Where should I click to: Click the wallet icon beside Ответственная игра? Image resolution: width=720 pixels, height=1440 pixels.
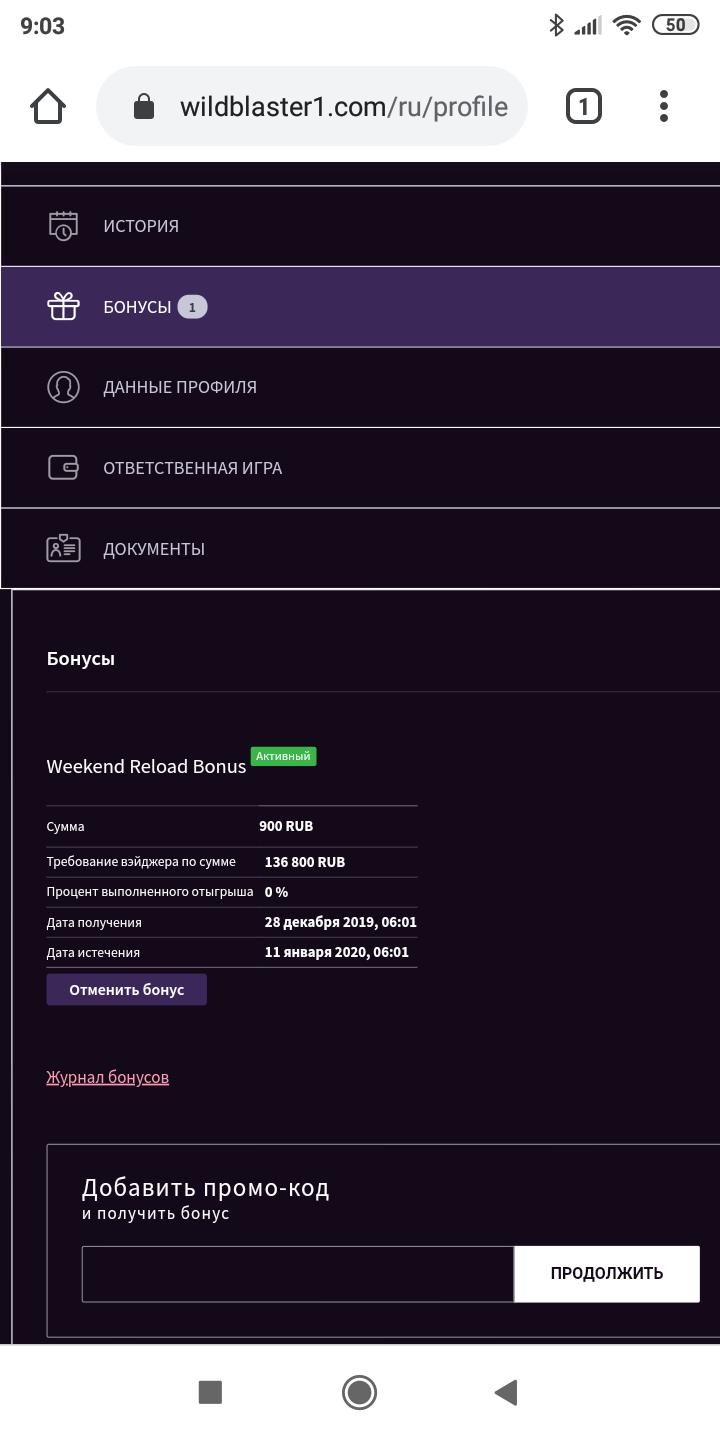coord(63,468)
